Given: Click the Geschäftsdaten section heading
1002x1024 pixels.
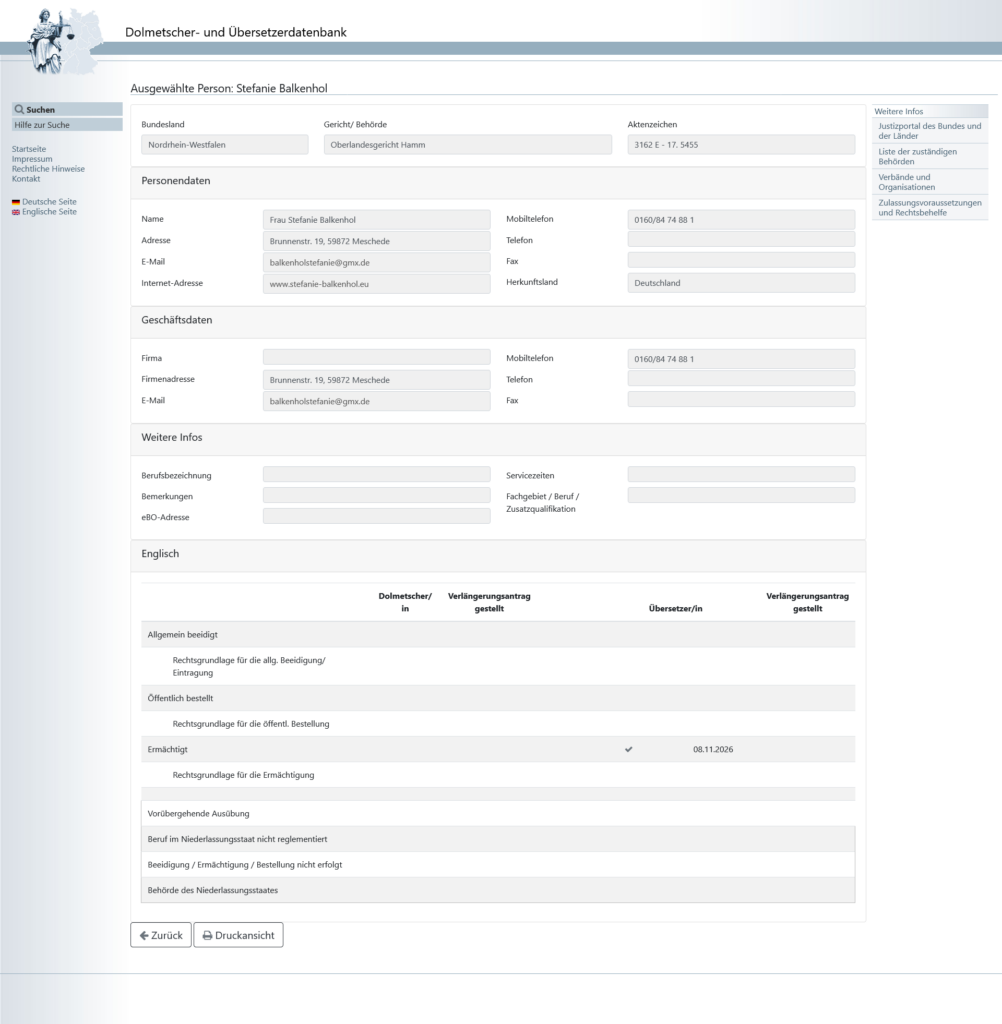Looking at the screenshot, I should (x=176, y=319).
